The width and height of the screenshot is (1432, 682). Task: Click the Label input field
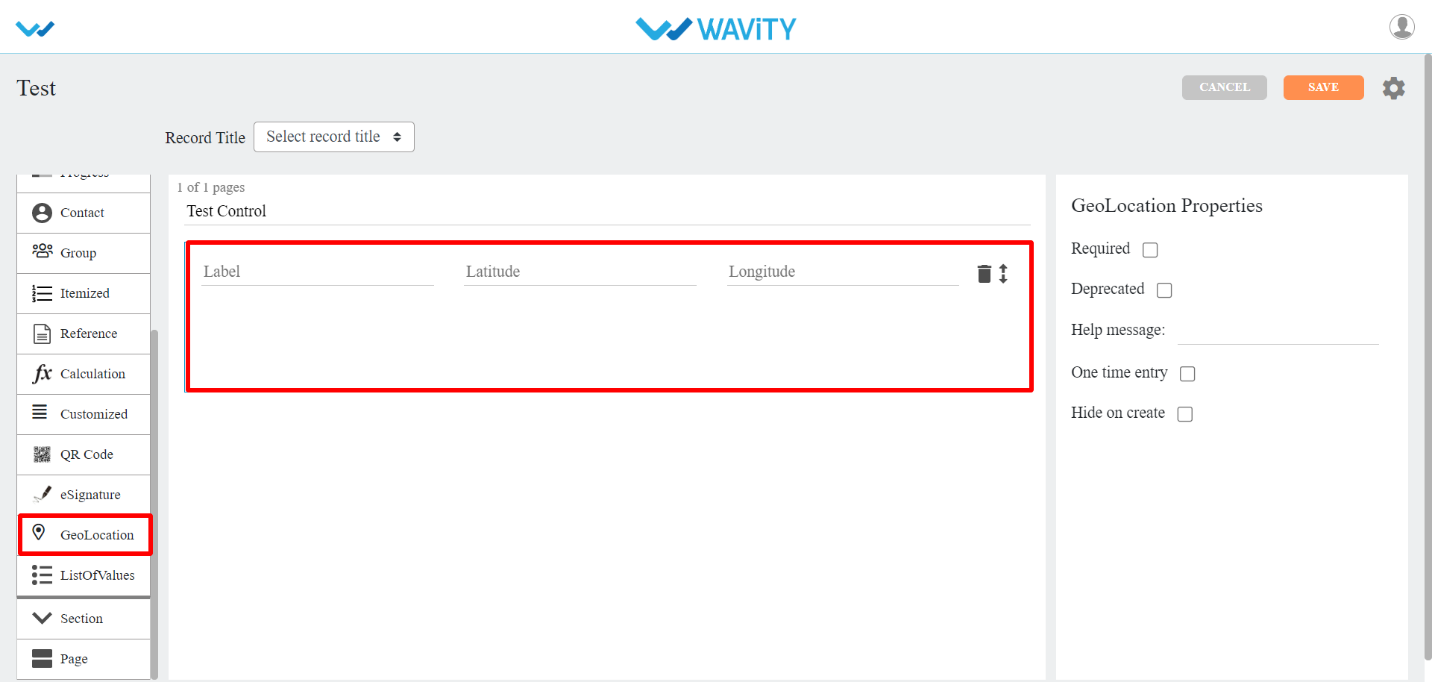click(317, 272)
